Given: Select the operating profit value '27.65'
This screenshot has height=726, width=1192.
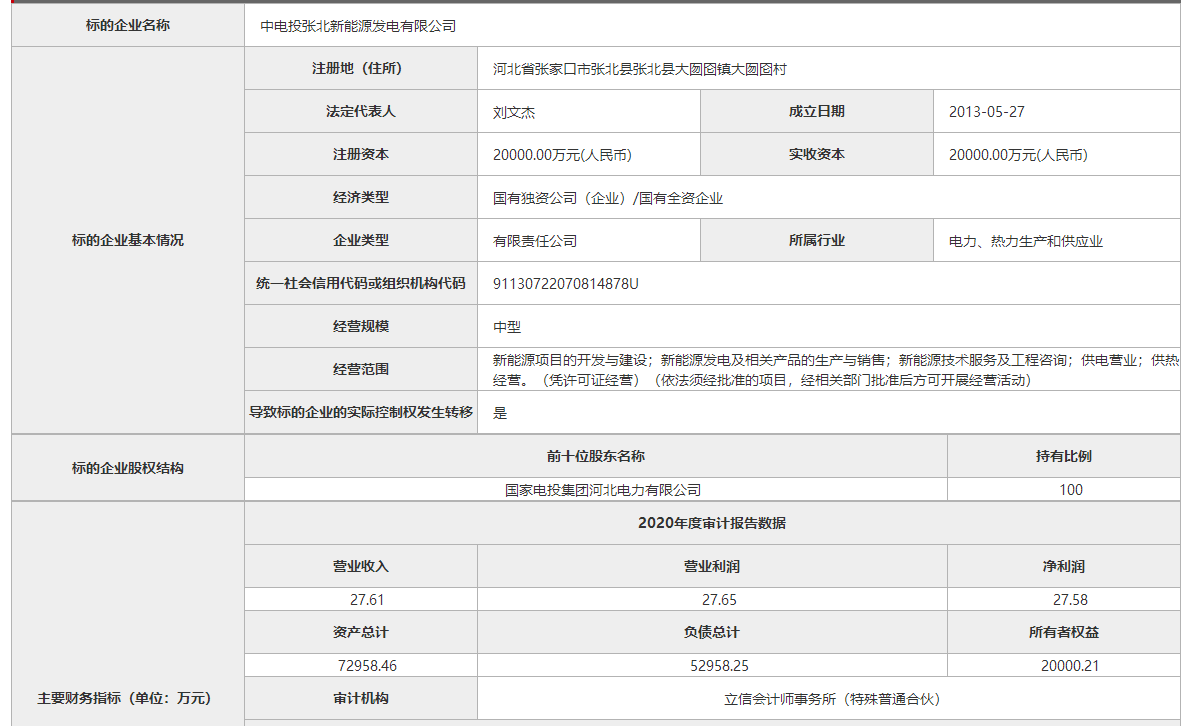Looking at the screenshot, I should (x=719, y=600).
